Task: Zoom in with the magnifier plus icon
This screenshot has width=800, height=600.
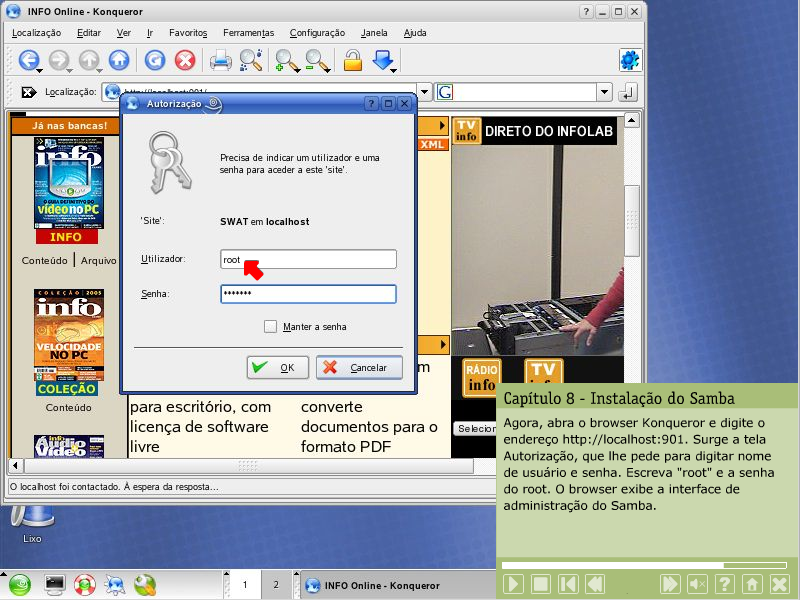Action: 286,60
